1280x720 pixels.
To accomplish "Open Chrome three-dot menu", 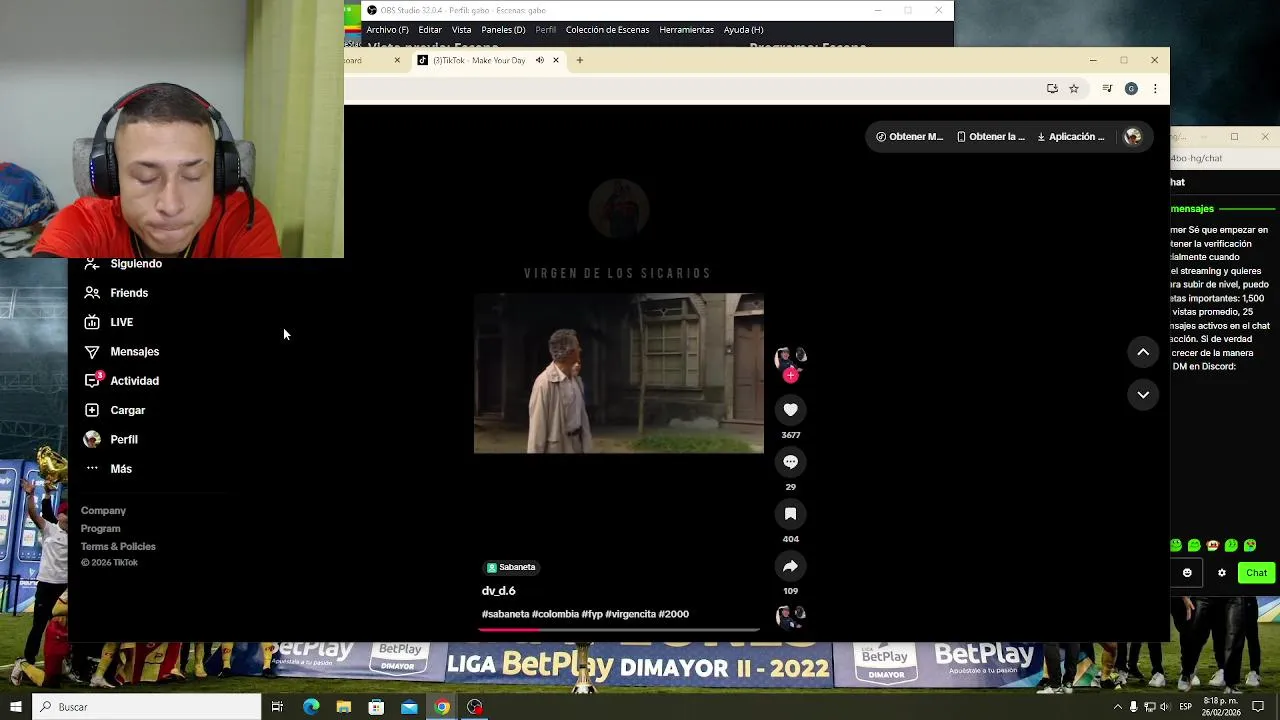I will tap(1155, 89).
